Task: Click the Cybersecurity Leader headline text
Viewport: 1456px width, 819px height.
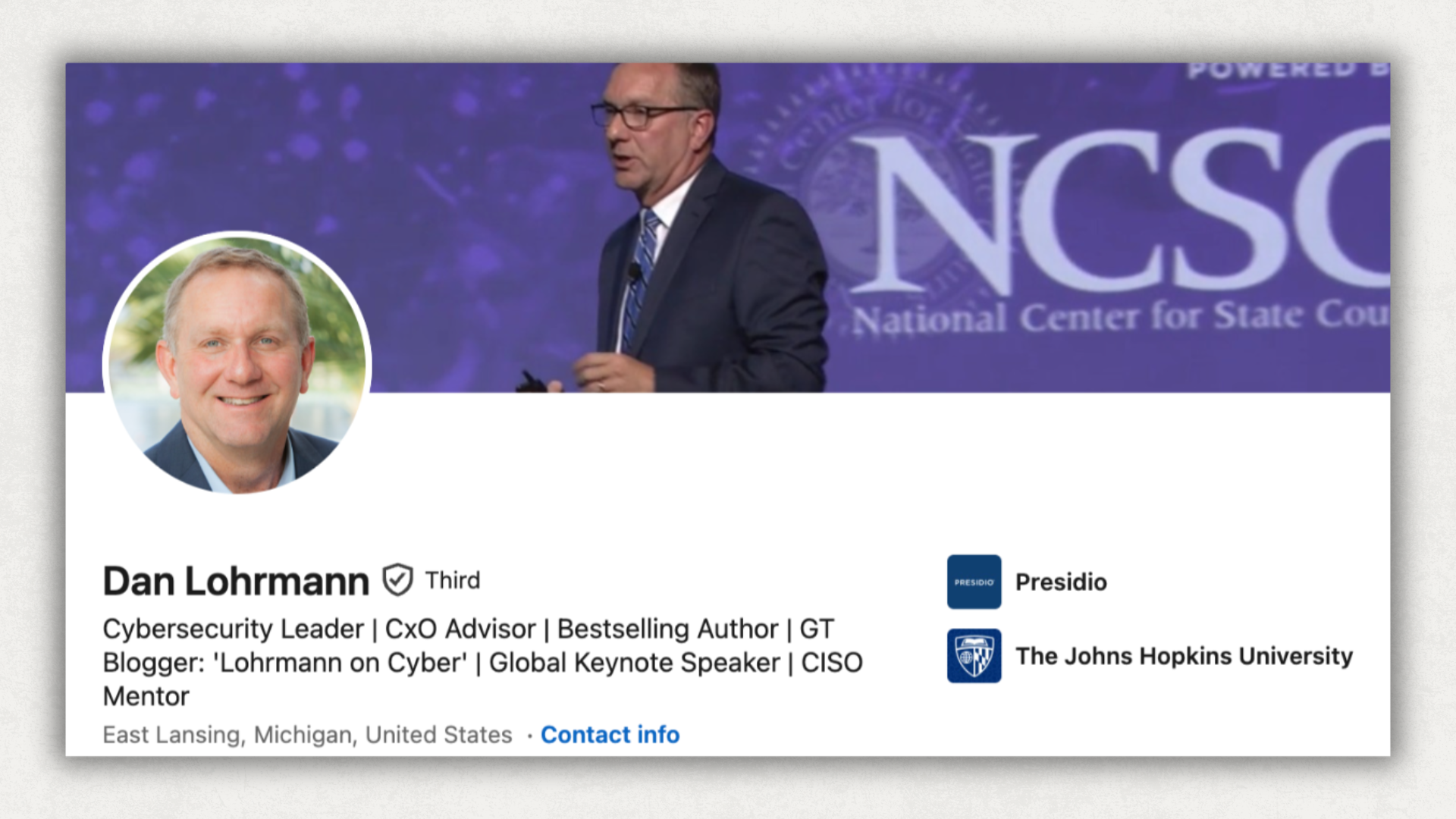Action: point(483,663)
